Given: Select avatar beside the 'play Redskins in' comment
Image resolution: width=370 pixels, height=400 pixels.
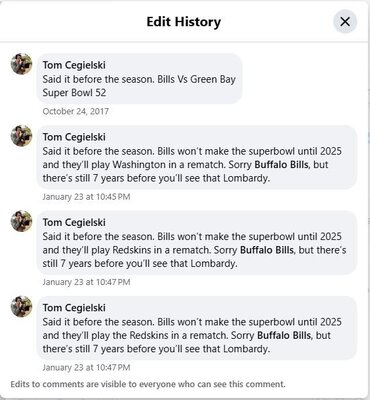Looking at the screenshot, I should pos(22,221).
